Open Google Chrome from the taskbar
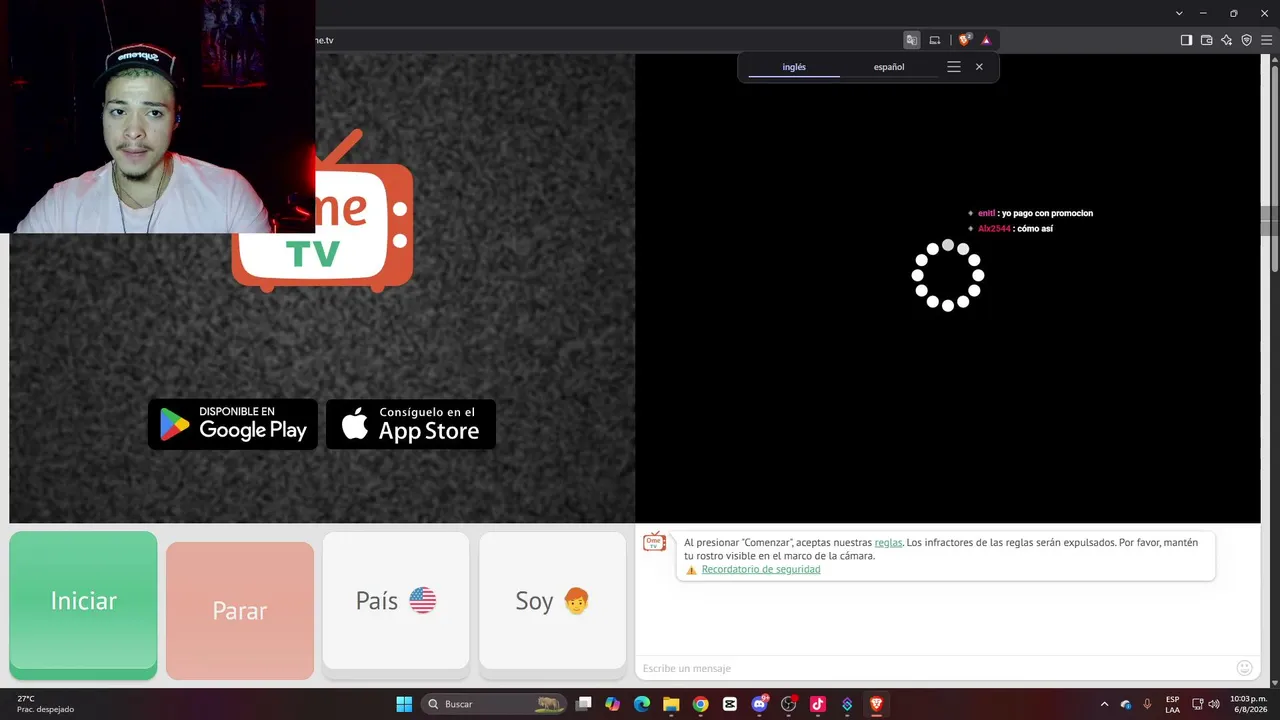The width and height of the screenshot is (1280, 720). [x=700, y=704]
